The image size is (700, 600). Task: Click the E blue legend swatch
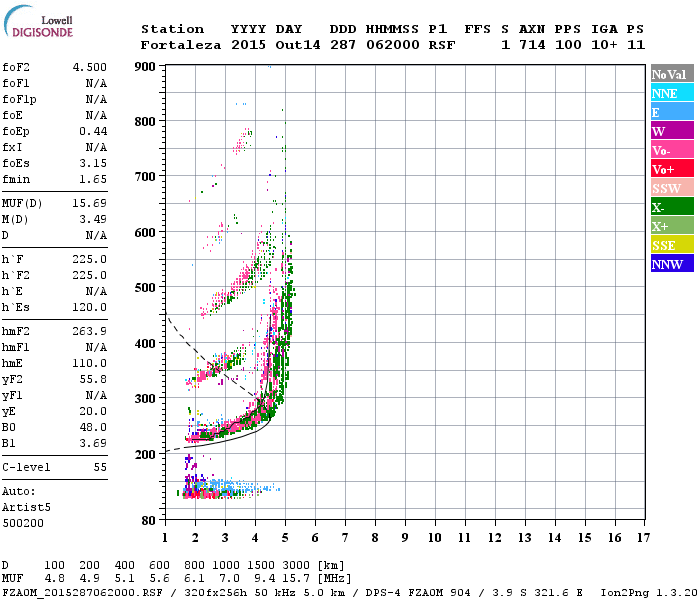(x=672, y=111)
